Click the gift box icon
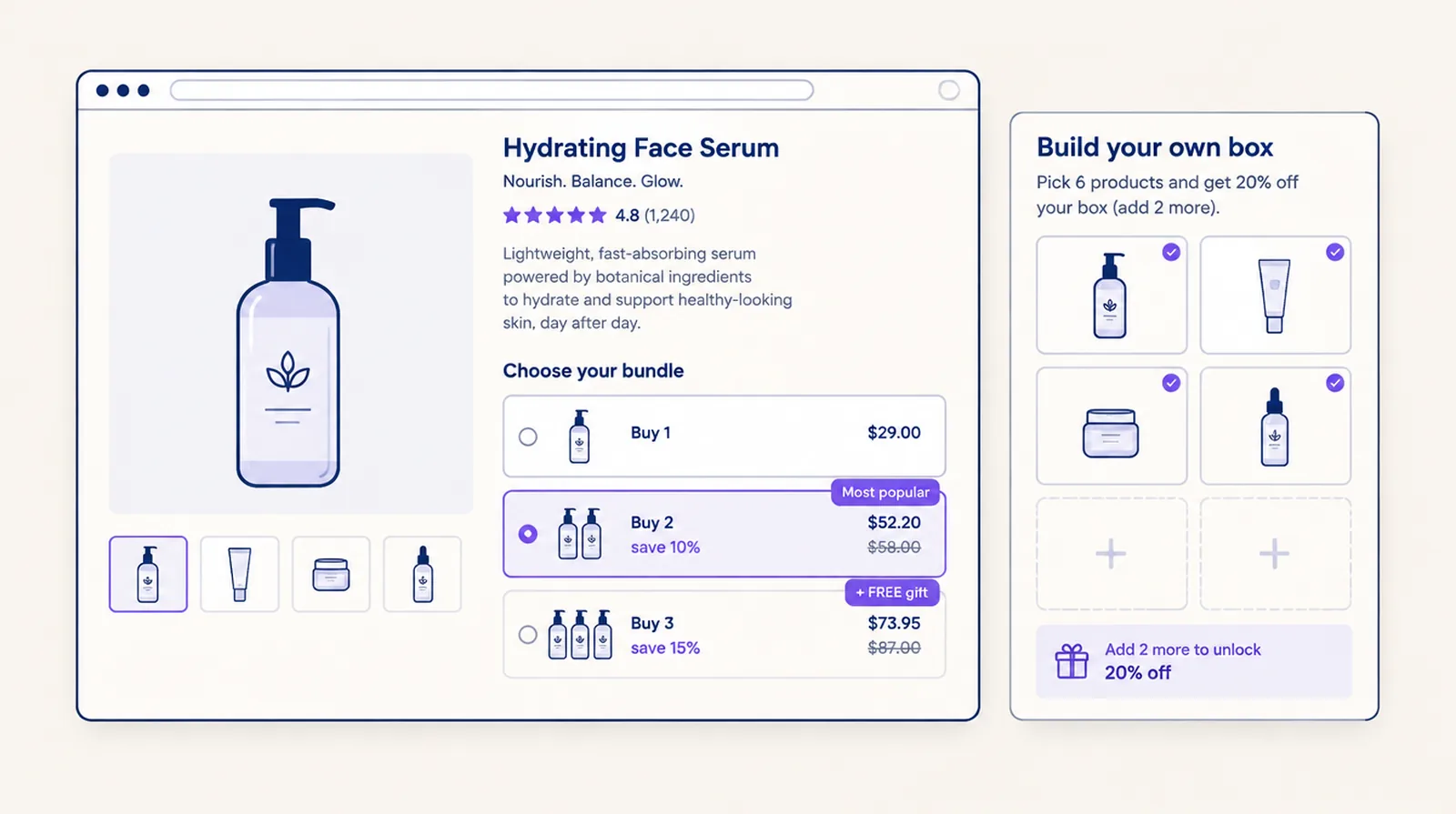The height and width of the screenshot is (814, 1456). 1071,661
